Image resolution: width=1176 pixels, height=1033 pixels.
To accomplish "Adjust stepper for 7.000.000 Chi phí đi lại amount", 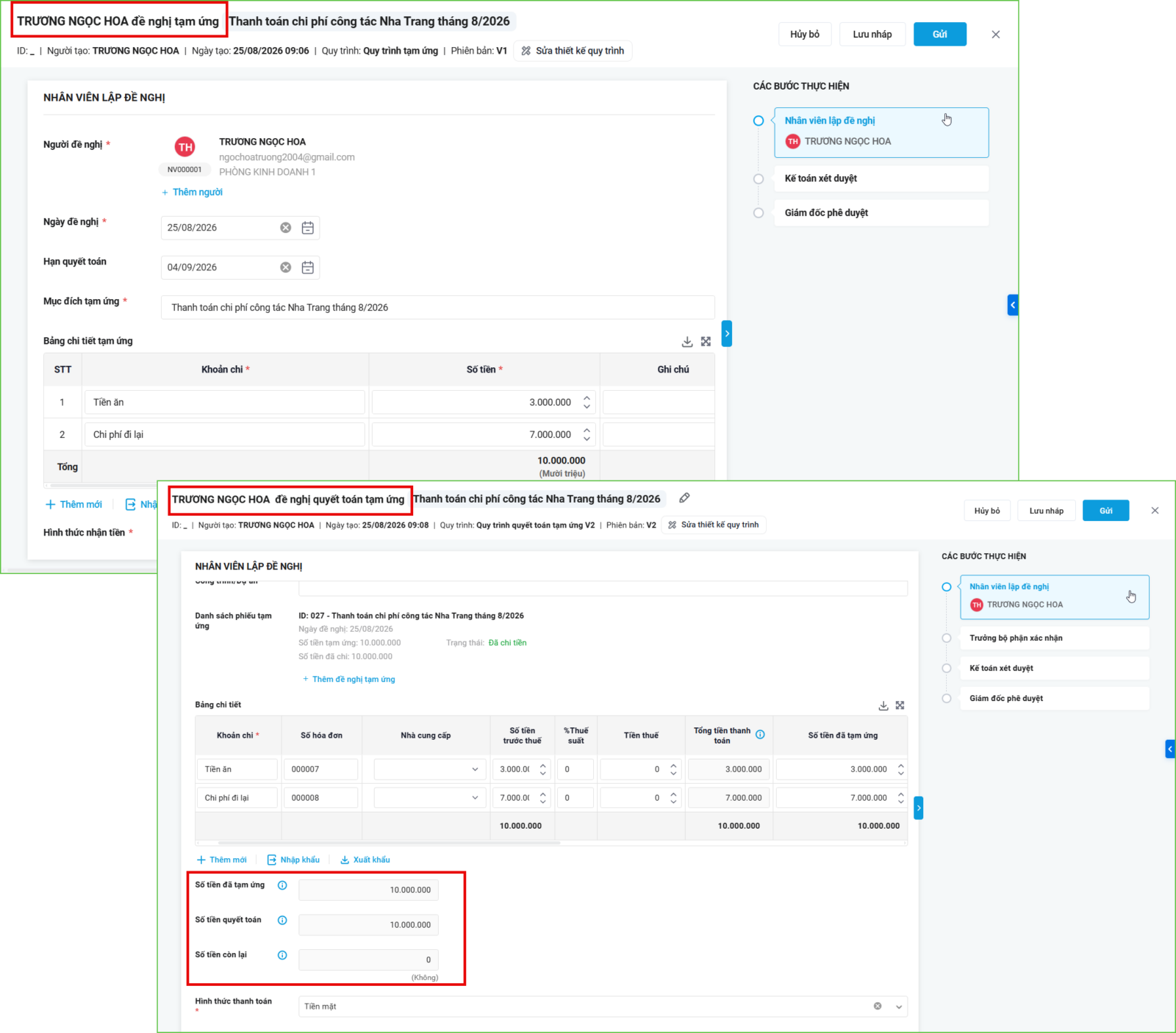I will [587, 435].
